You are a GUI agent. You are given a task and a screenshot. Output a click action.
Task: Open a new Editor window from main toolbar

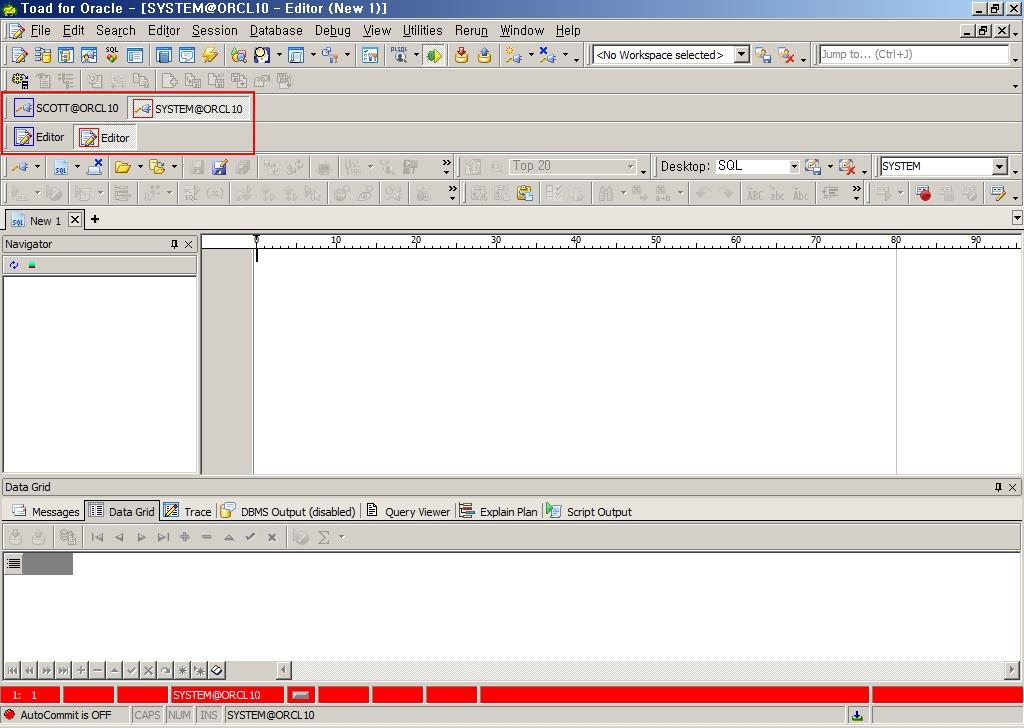click(x=19, y=56)
